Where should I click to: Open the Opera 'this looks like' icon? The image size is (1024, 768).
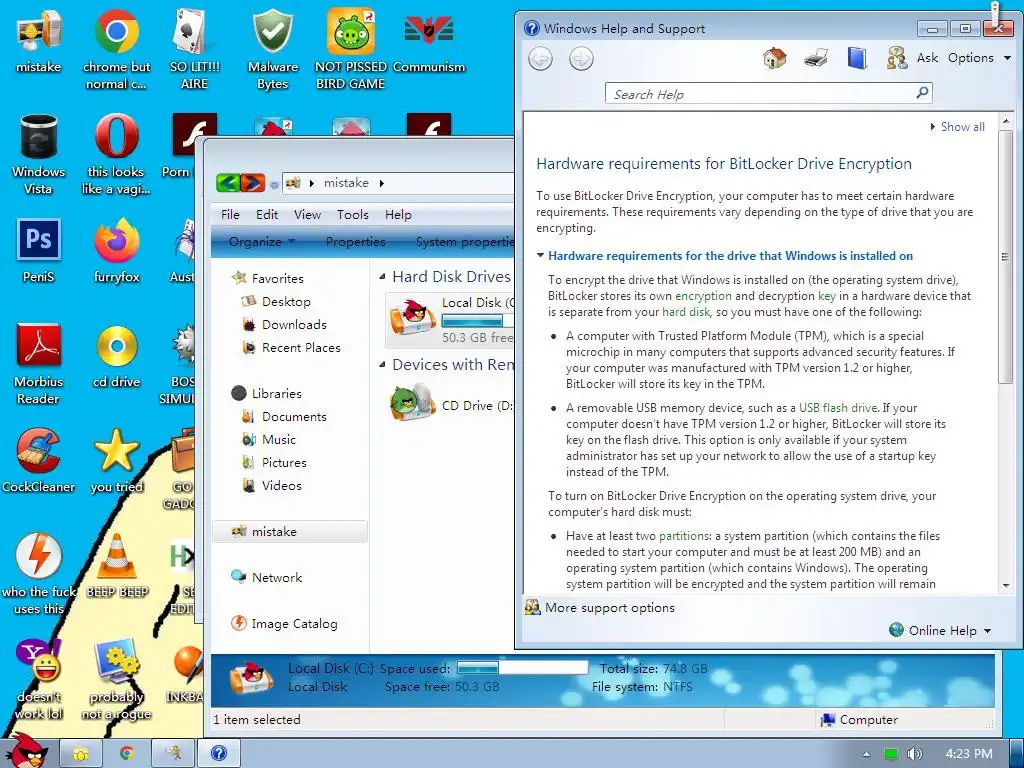point(116,154)
